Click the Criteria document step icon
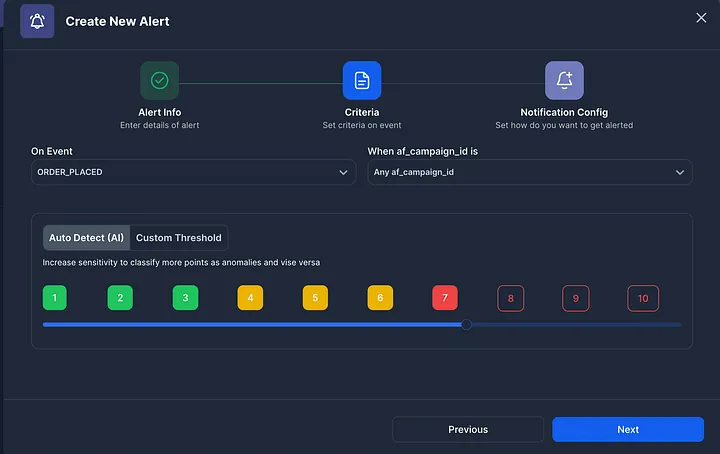The width and height of the screenshot is (720, 454). pos(362,80)
